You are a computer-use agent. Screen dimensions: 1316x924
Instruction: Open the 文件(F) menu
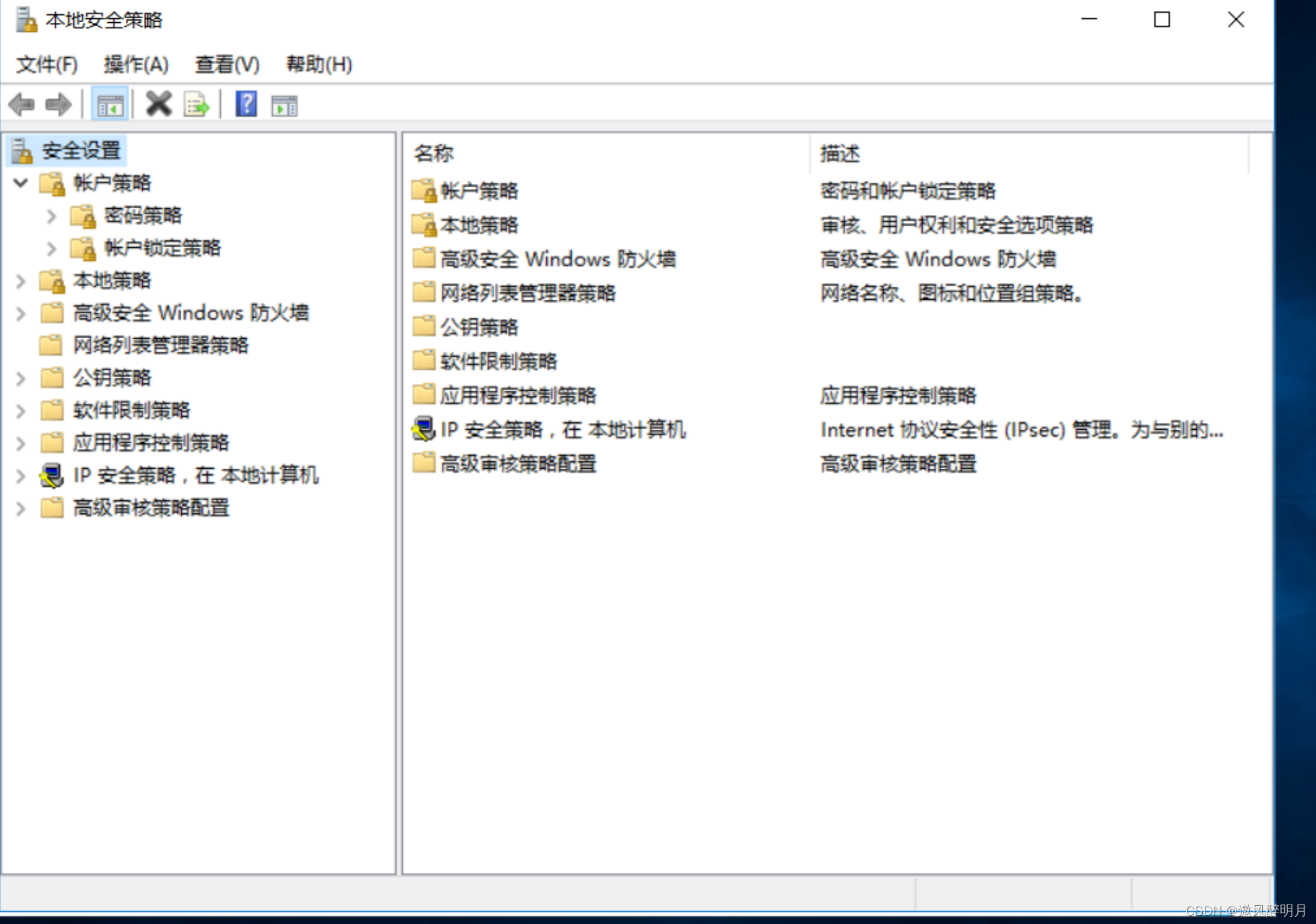46,65
